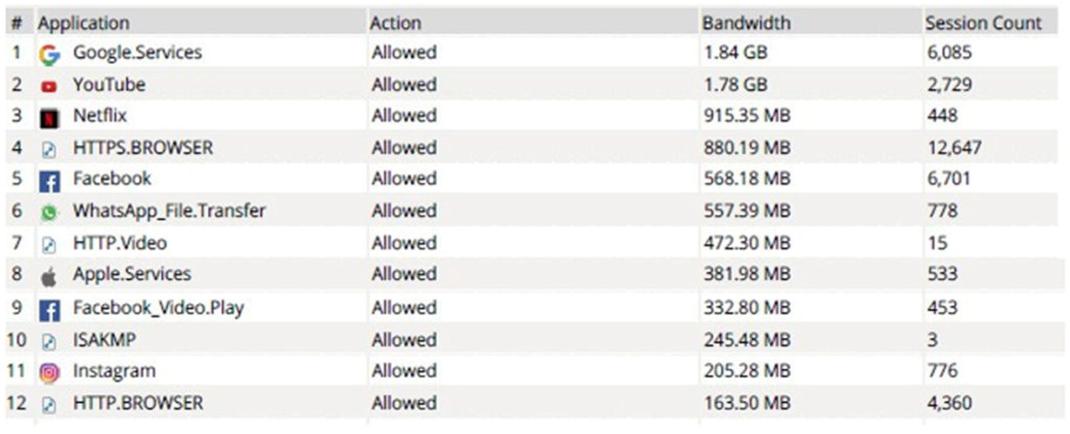Click the WhatsApp green icon
Viewport: 1070px width, 434px height.
click(49, 212)
